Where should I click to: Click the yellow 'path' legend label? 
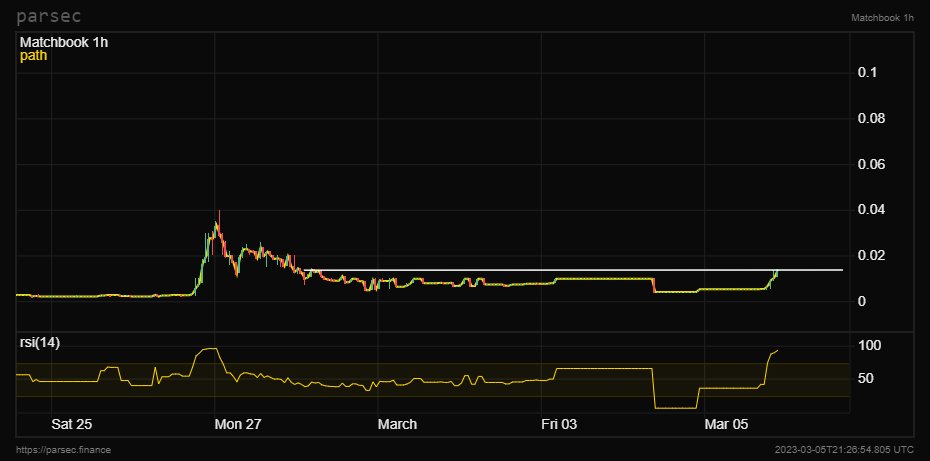point(33,56)
